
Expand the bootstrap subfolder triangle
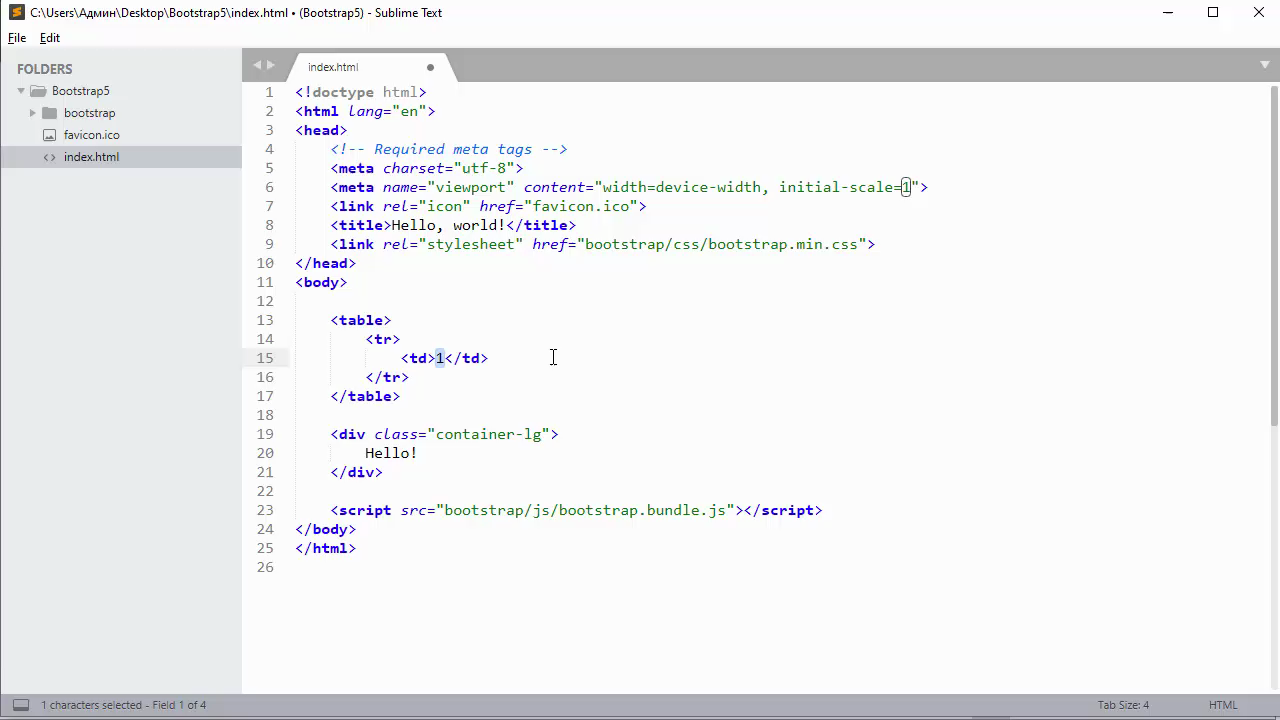(33, 113)
